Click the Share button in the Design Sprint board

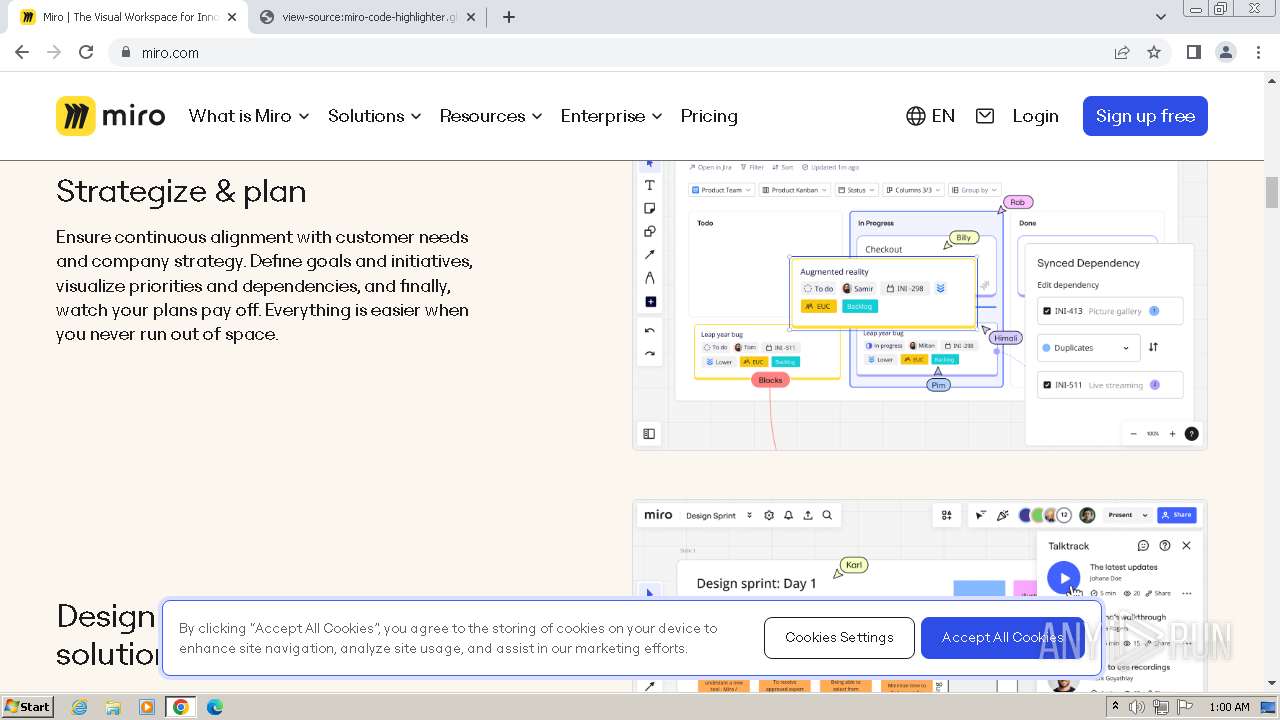click(x=1176, y=515)
